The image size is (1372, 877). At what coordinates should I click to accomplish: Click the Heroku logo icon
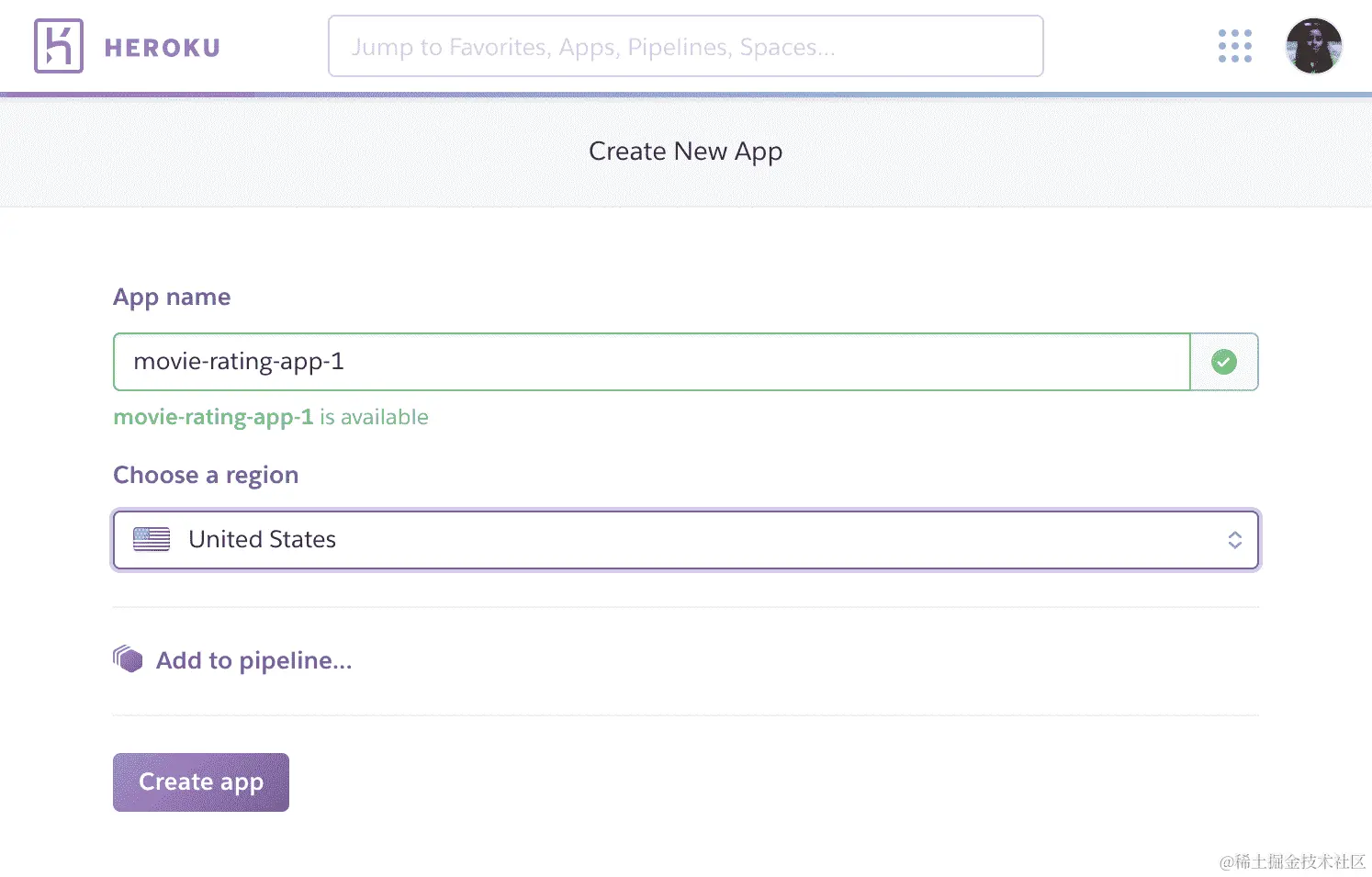pos(58,46)
